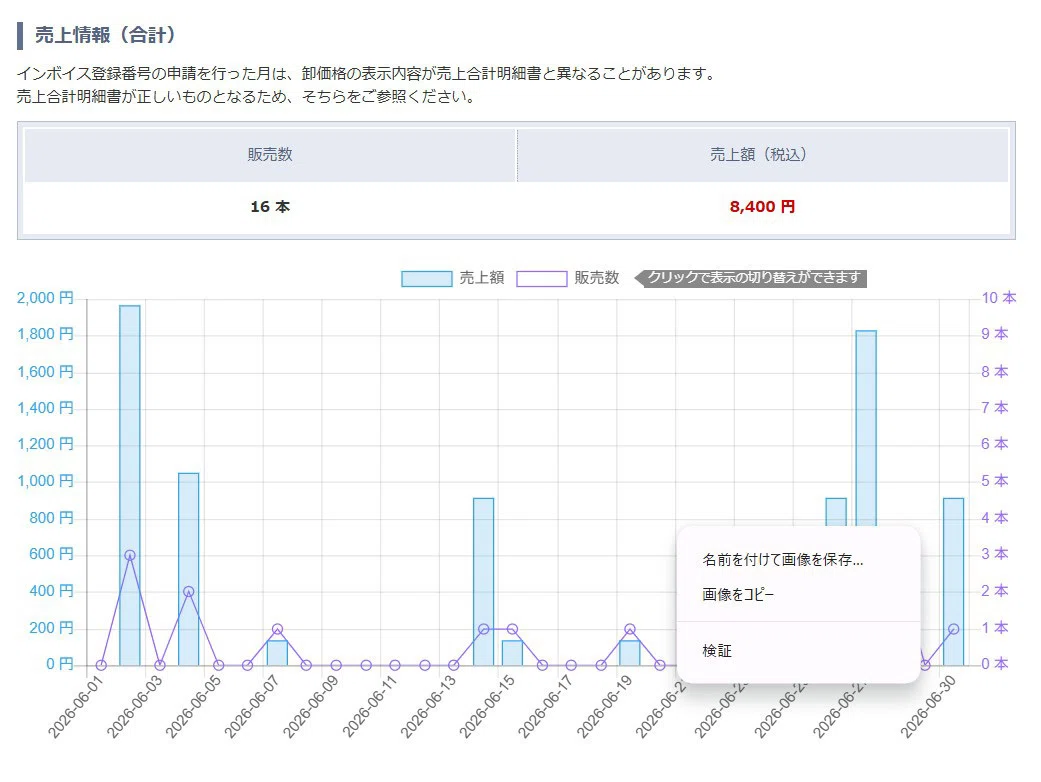Click the '売上額（税込）' table header
The height and width of the screenshot is (782, 1041).
762,155
